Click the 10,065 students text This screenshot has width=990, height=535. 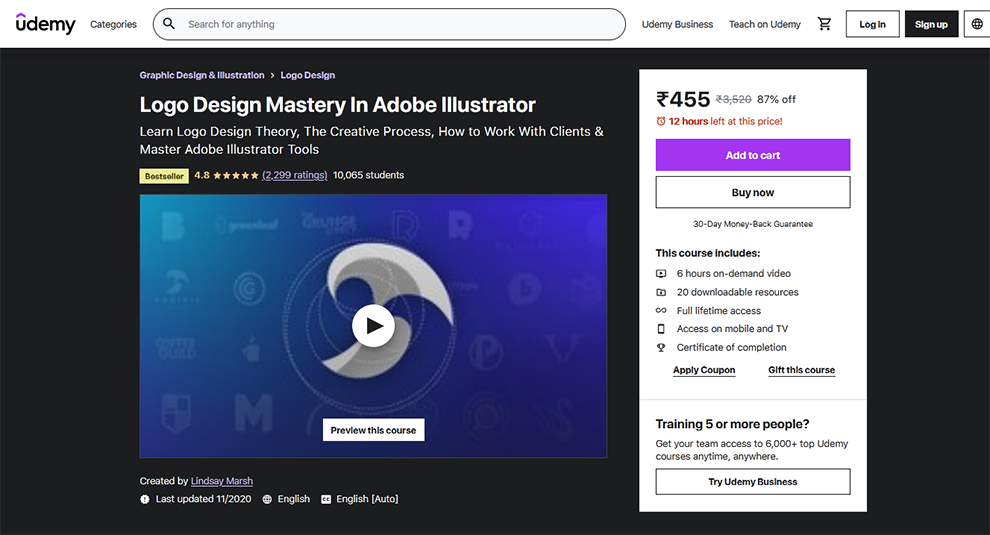(x=368, y=175)
